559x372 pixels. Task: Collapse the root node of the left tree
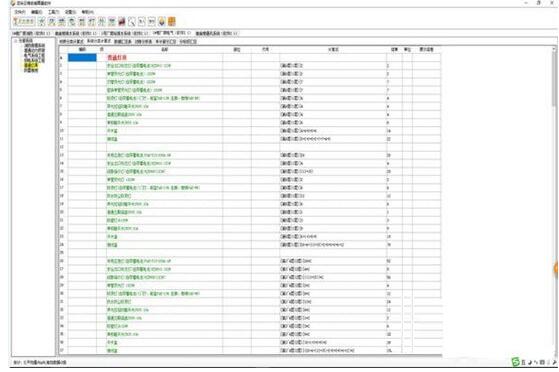point(16,41)
